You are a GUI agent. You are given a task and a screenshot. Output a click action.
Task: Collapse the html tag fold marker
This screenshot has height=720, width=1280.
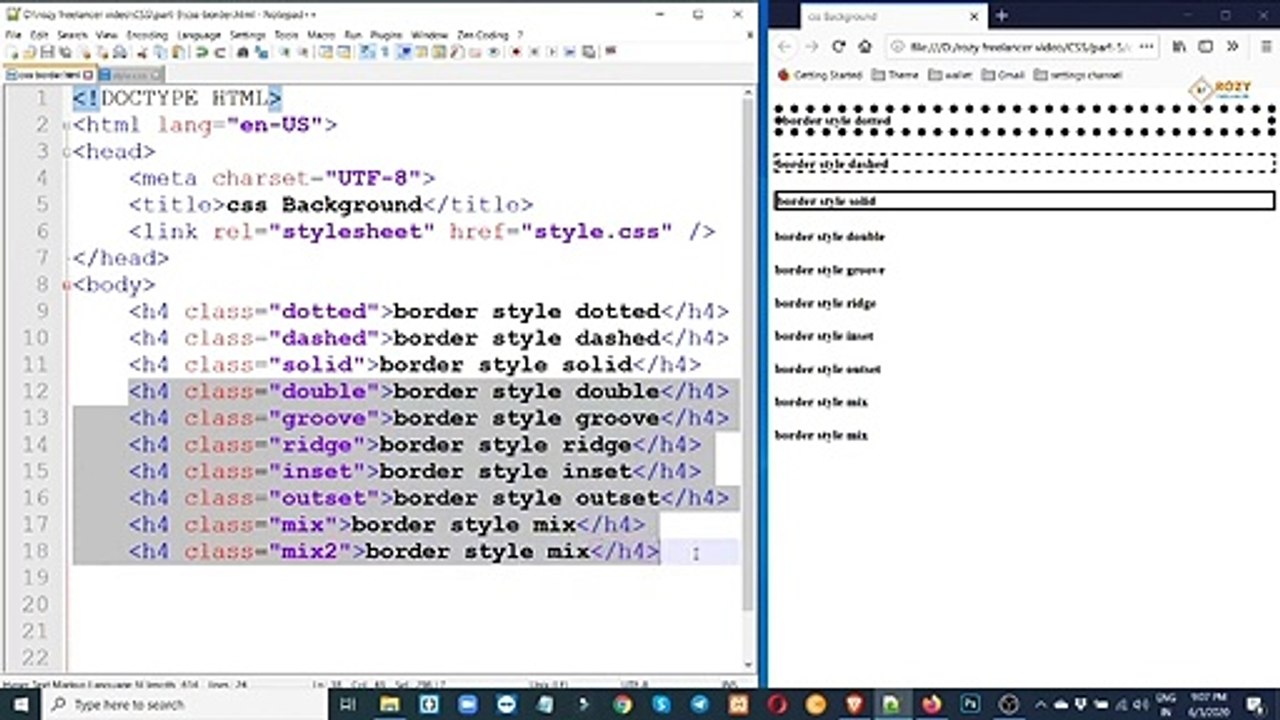click(67, 125)
